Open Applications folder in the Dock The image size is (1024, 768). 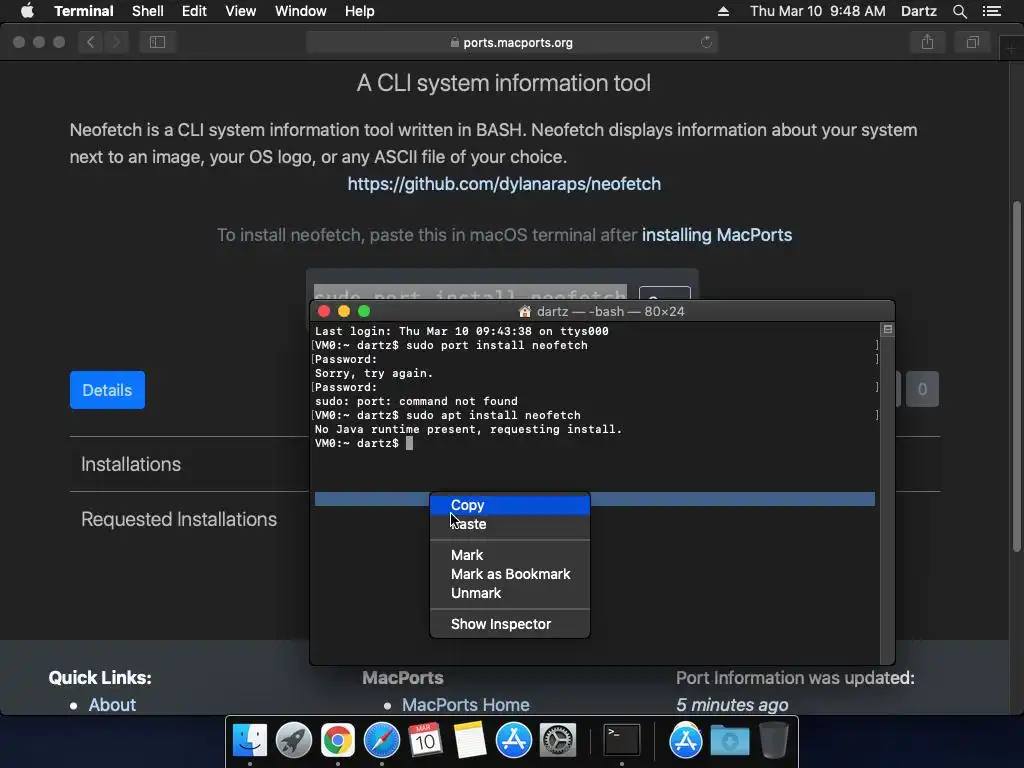click(x=685, y=740)
